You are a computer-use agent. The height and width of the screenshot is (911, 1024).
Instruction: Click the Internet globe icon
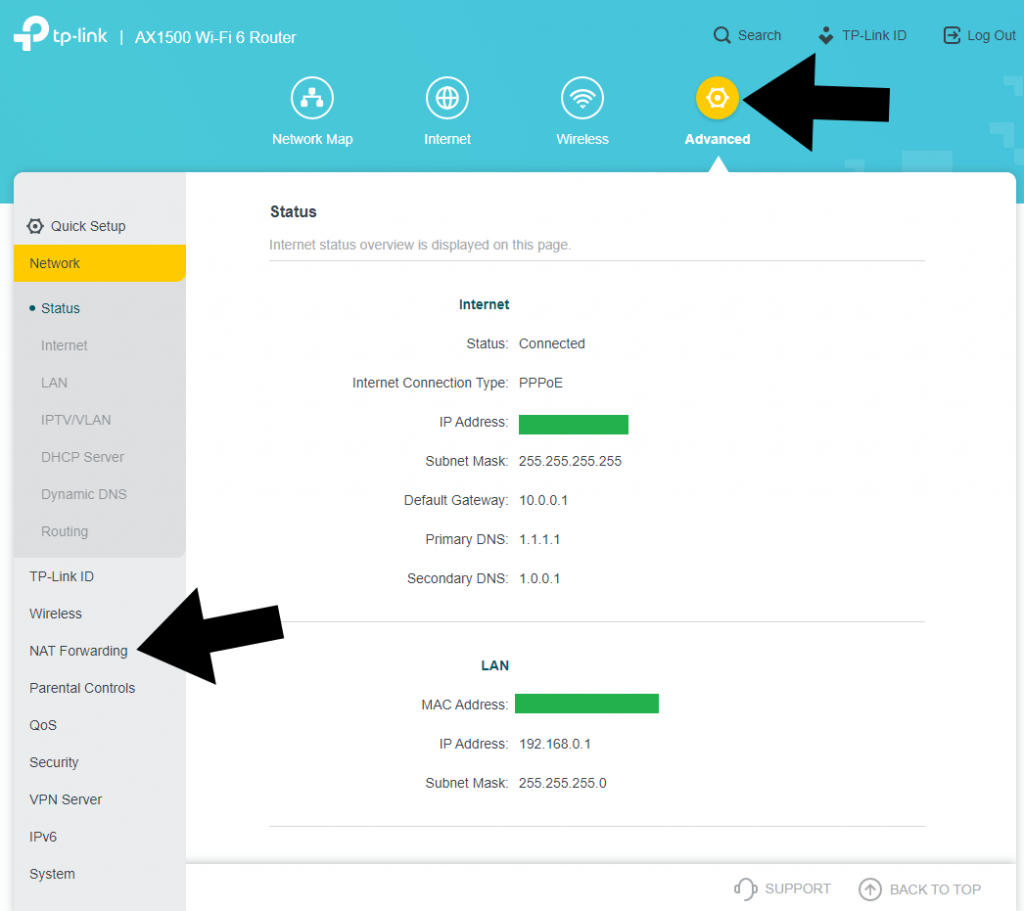pos(447,97)
